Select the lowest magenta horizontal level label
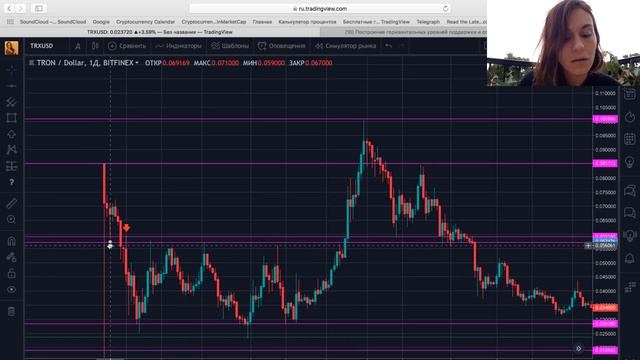 coord(605,350)
